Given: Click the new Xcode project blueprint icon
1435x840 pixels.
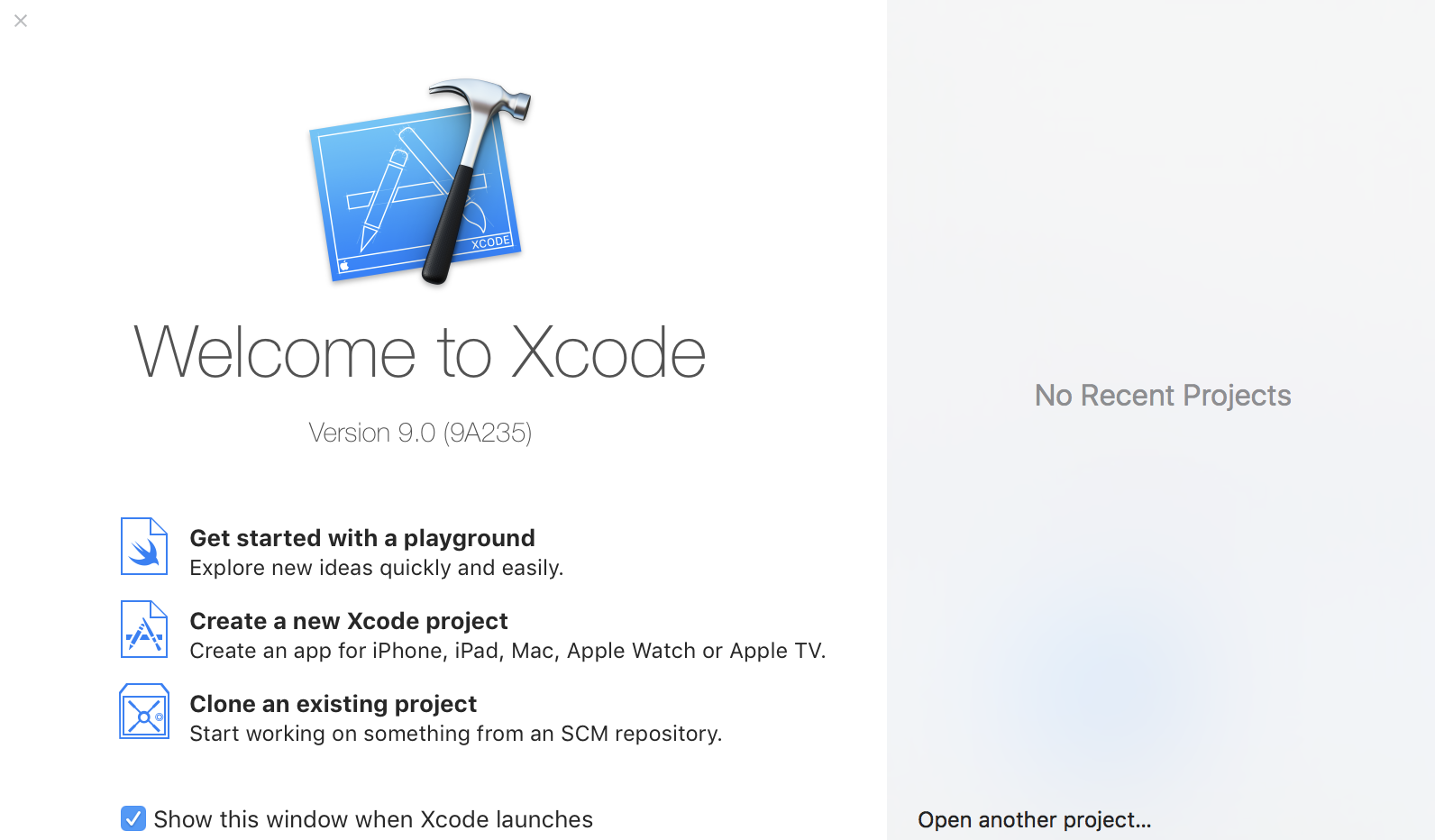Looking at the screenshot, I should tap(144, 629).
